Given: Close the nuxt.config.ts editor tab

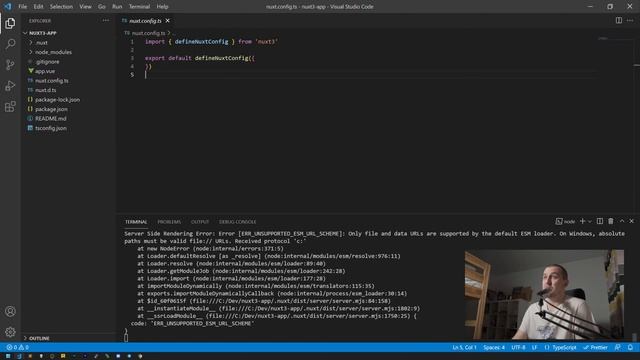Looking at the screenshot, I should pos(167,20).
